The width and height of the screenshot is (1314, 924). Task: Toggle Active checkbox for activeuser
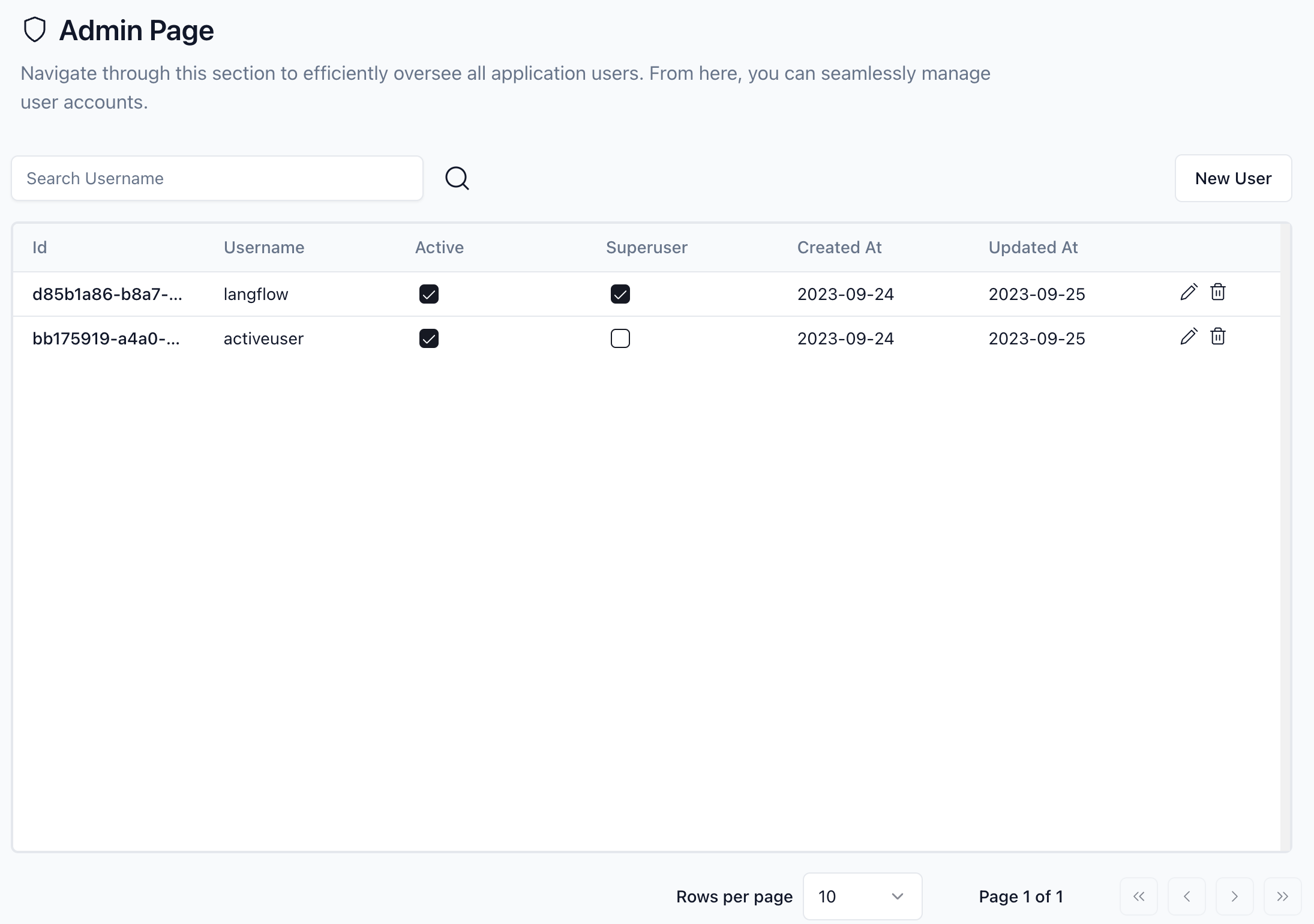coord(429,338)
